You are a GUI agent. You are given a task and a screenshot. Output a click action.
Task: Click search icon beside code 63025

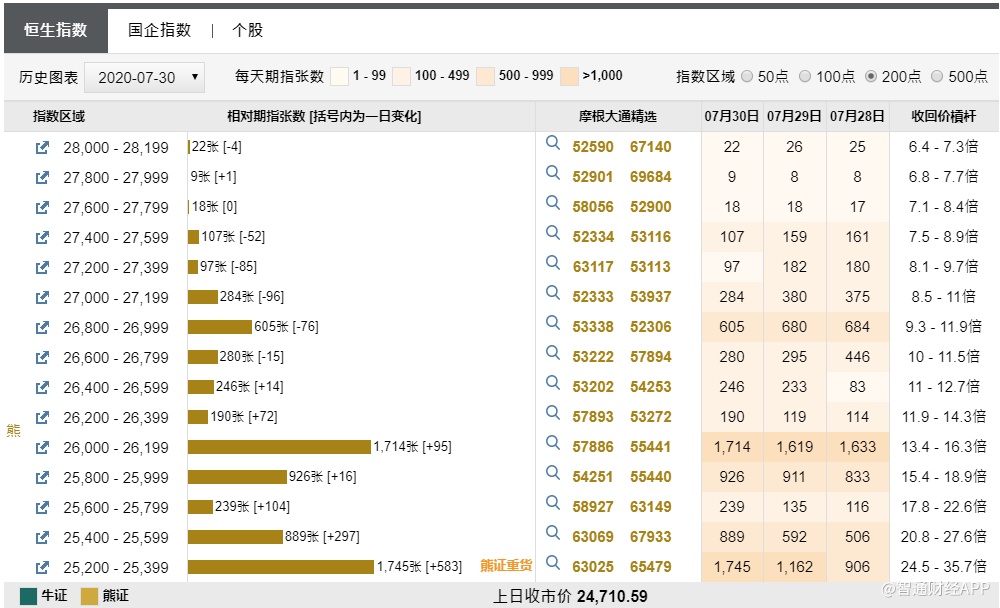(552, 564)
